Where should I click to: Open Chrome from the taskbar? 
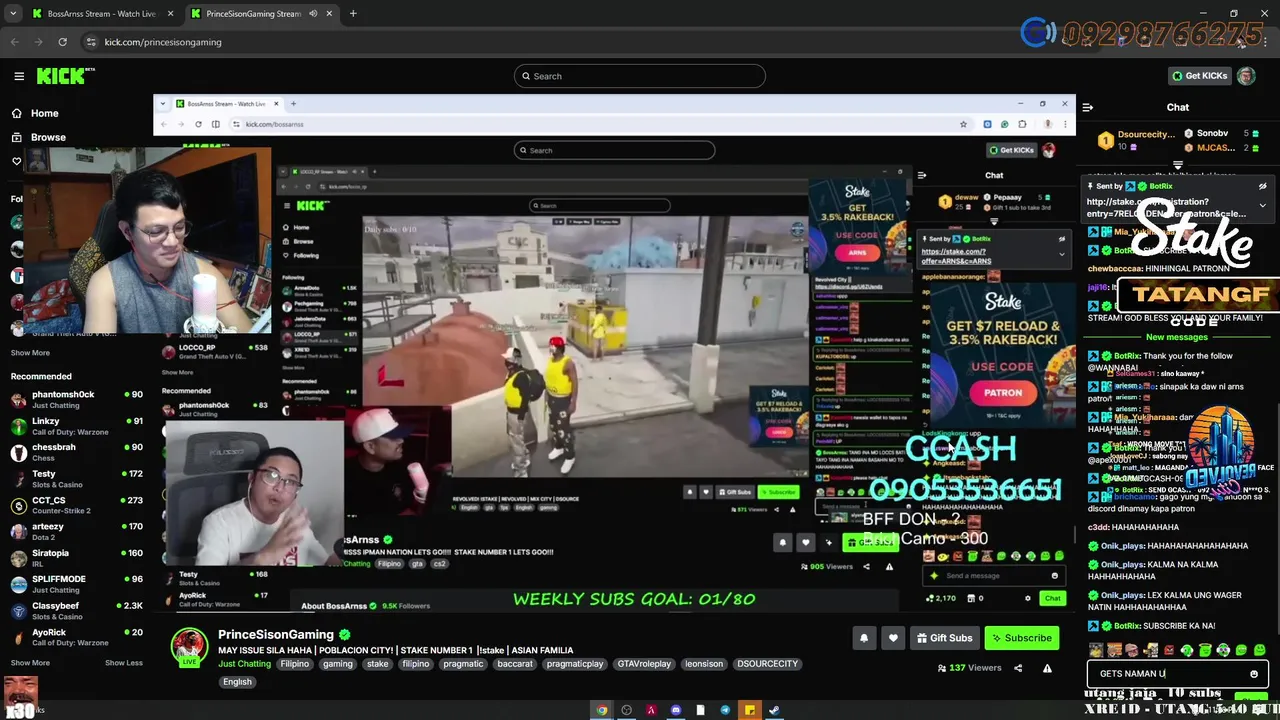point(602,710)
